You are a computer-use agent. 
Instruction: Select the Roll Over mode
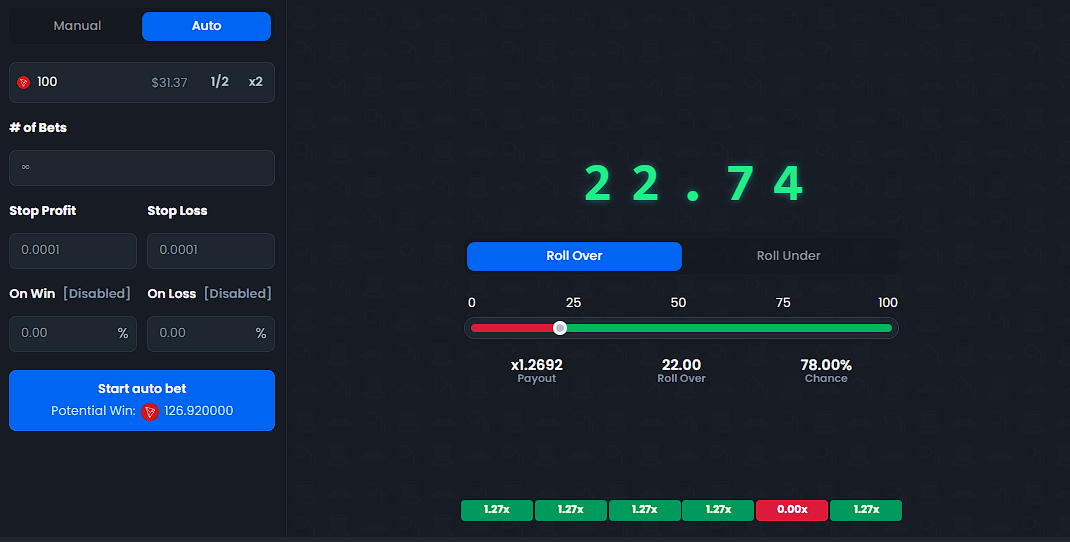coord(574,256)
